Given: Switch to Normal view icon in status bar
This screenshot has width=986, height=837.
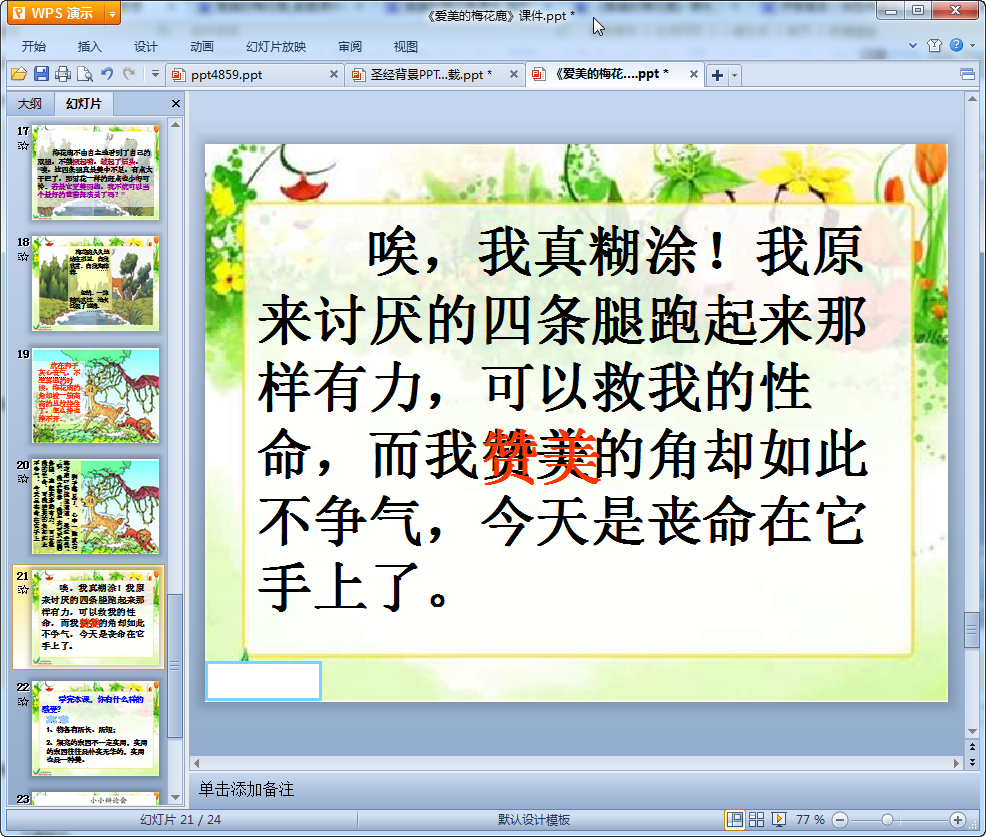Looking at the screenshot, I should click(734, 820).
